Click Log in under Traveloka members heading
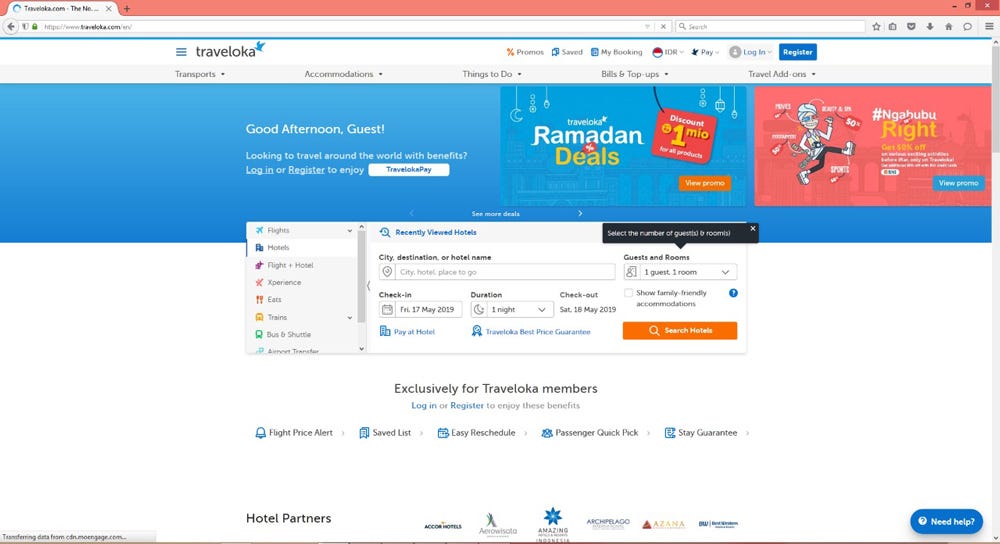Image resolution: width=1000 pixels, height=544 pixels. pos(423,406)
